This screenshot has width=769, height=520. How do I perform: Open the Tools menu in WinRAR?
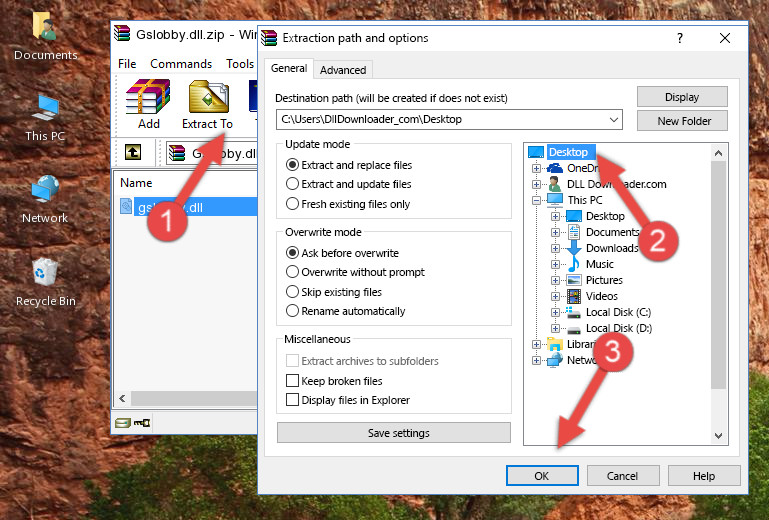coord(240,64)
